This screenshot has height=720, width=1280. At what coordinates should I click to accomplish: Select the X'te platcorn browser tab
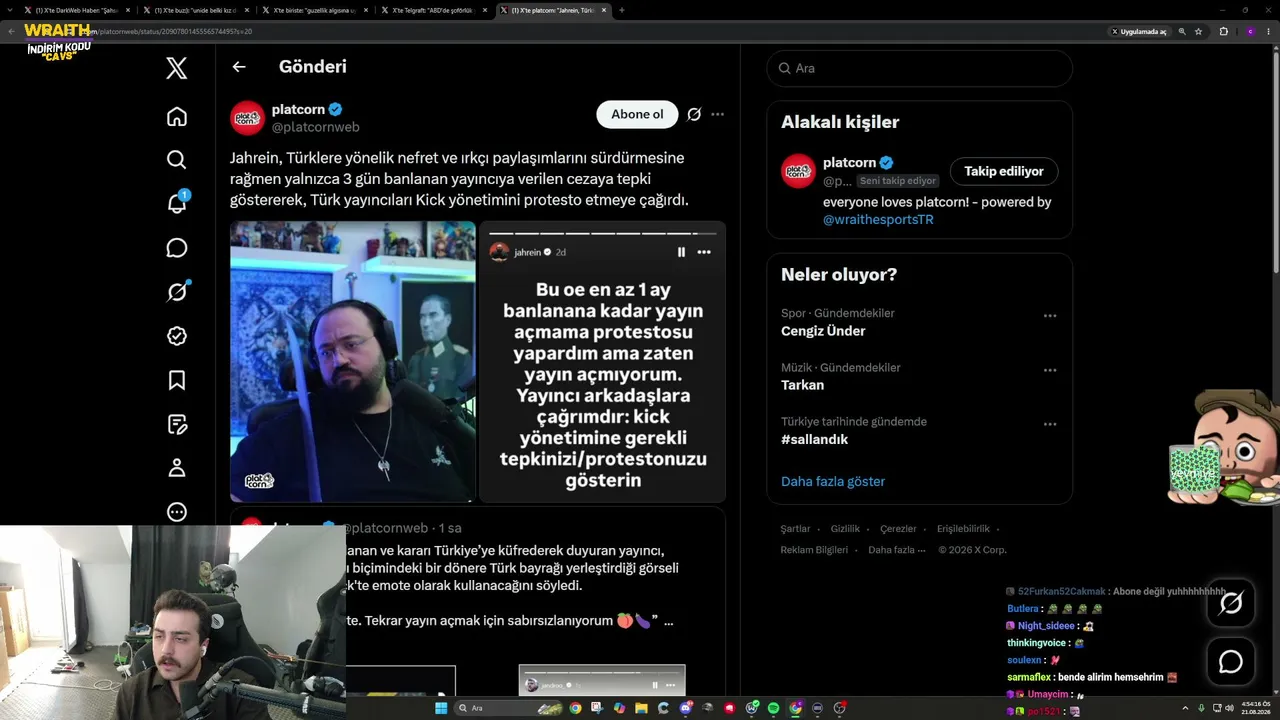coord(556,10)
